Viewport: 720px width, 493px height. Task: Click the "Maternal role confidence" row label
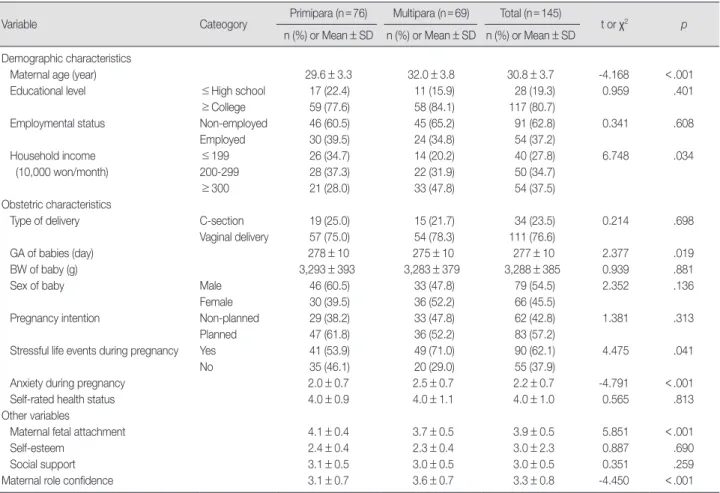tap(57, 481)
